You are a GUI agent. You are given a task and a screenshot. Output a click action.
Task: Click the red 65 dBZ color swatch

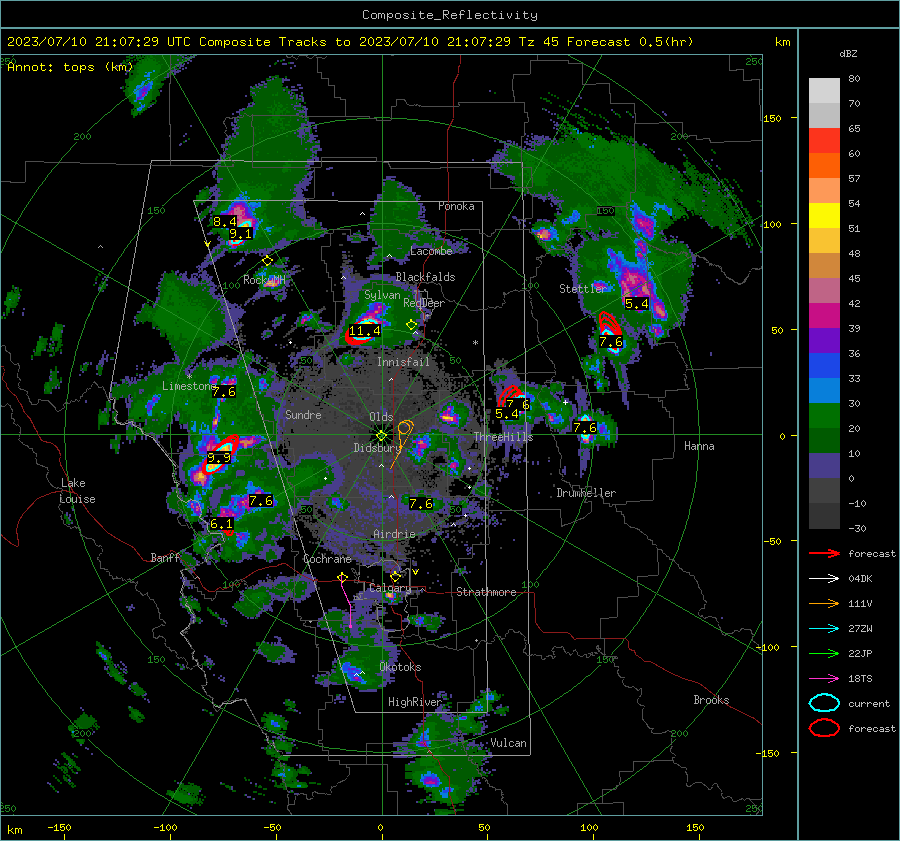click(824, 140)
